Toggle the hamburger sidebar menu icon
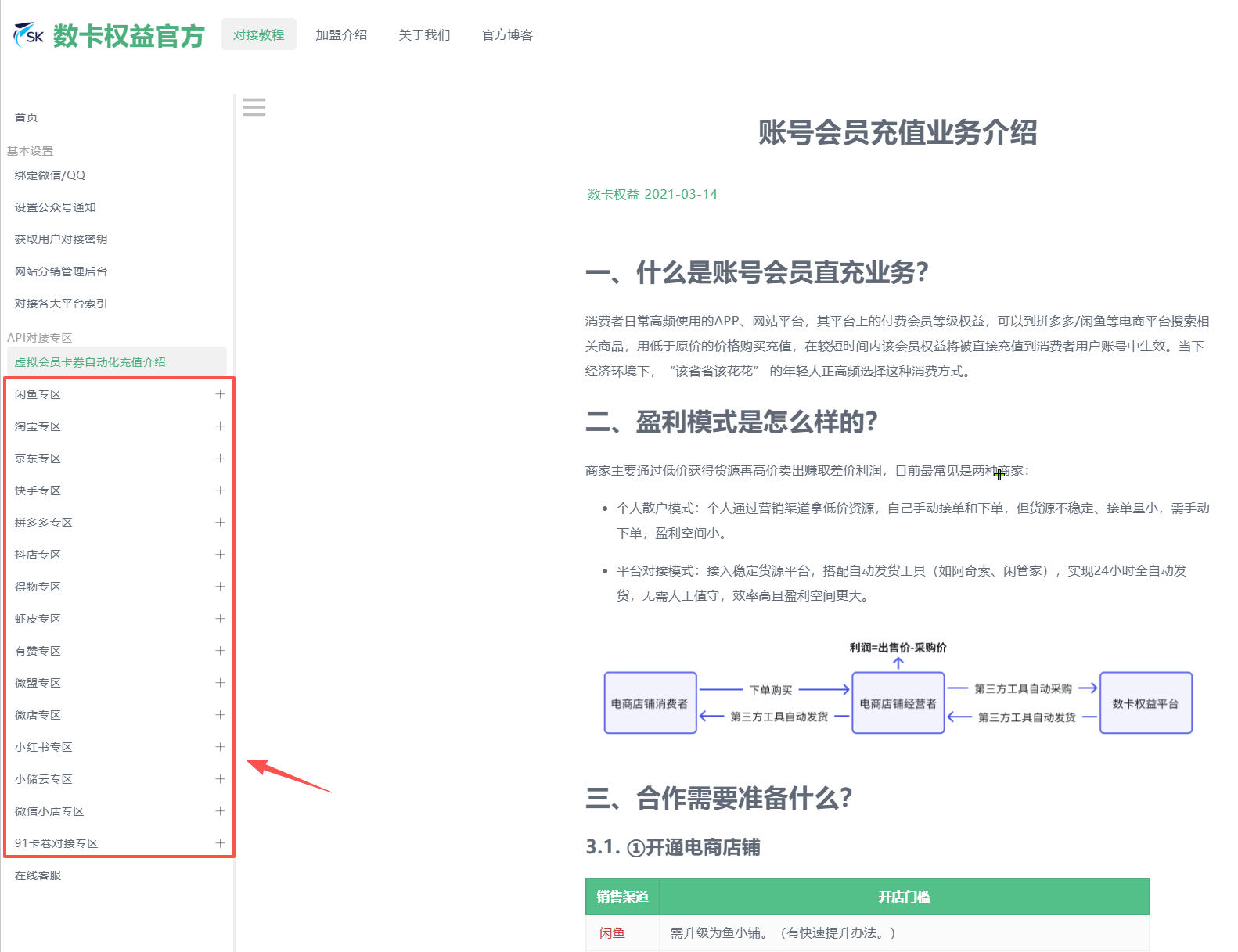 pyautogui.click(x=254, y=107)
